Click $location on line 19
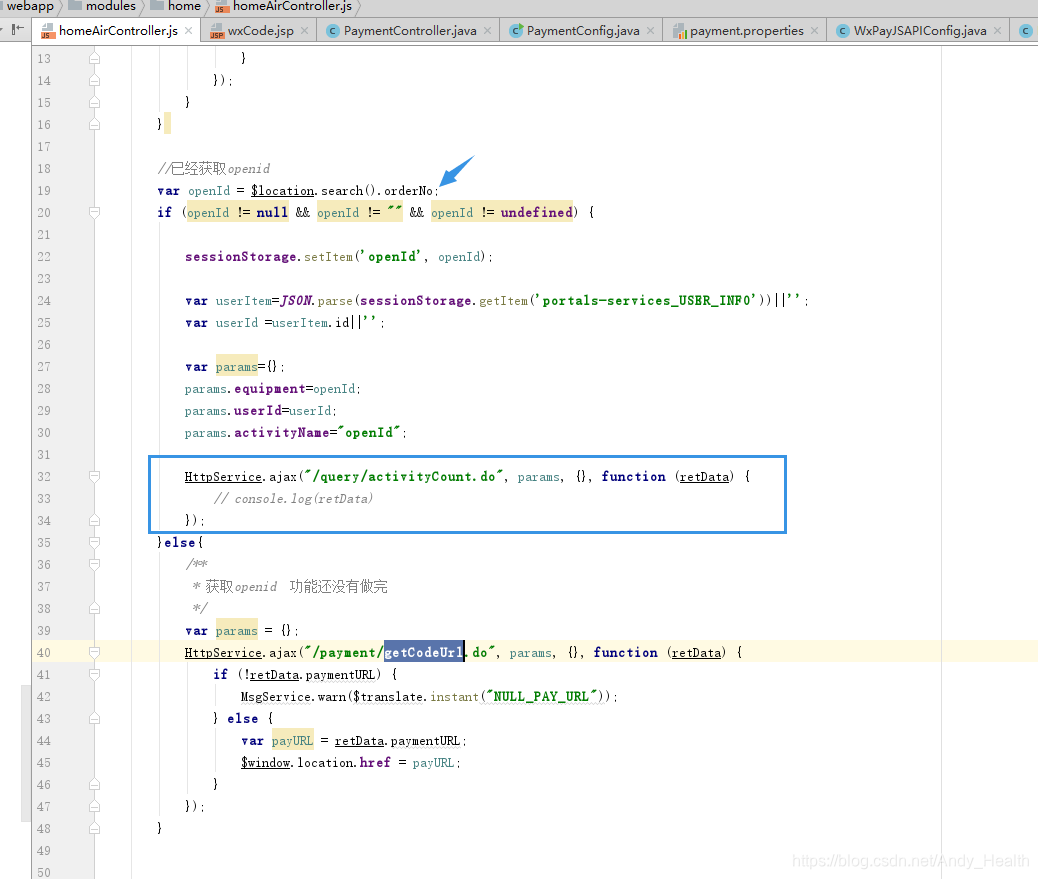The width and height of the screenshot is (1038, 879). click(x=283, y=191)
